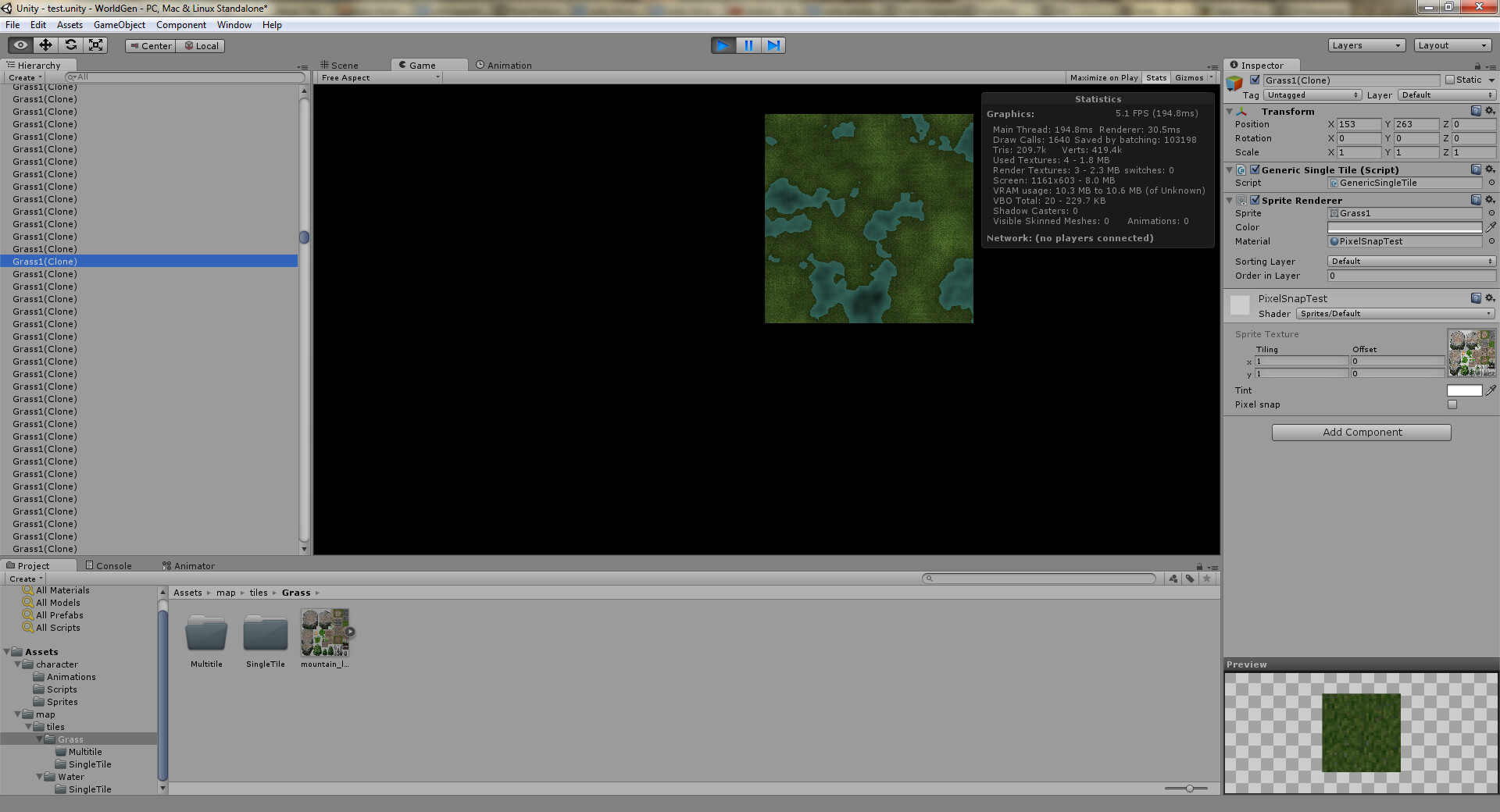Open the help reference for the Transform component
Viewport: 1500px width, 812px height.
(x=1474, y=111)
